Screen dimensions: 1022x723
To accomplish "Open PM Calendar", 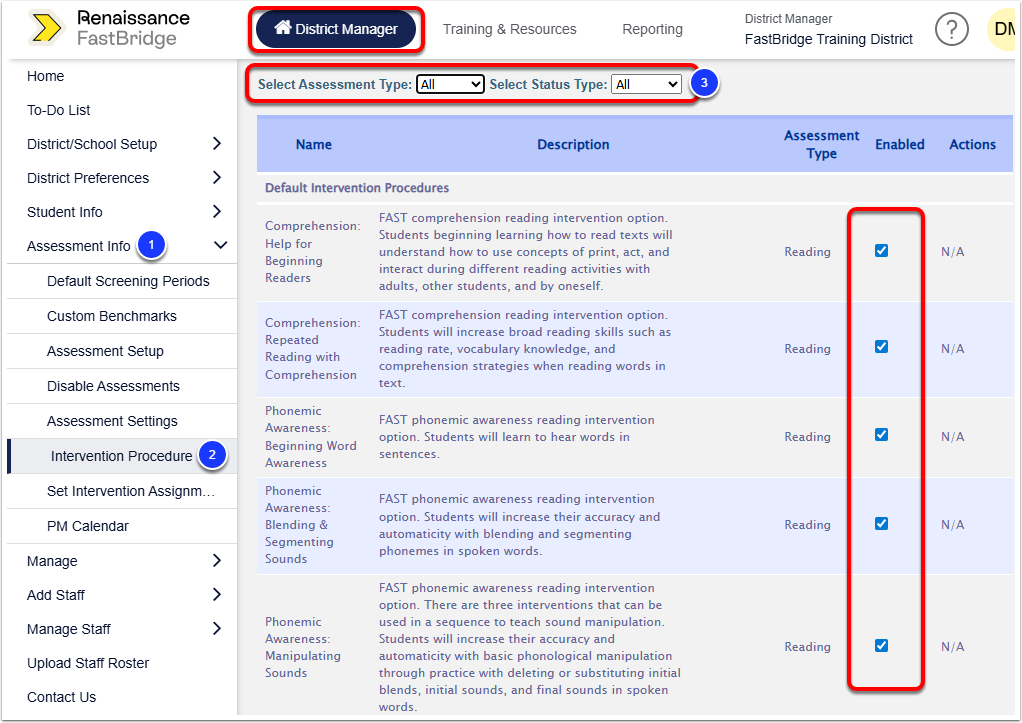I will 87,526.
